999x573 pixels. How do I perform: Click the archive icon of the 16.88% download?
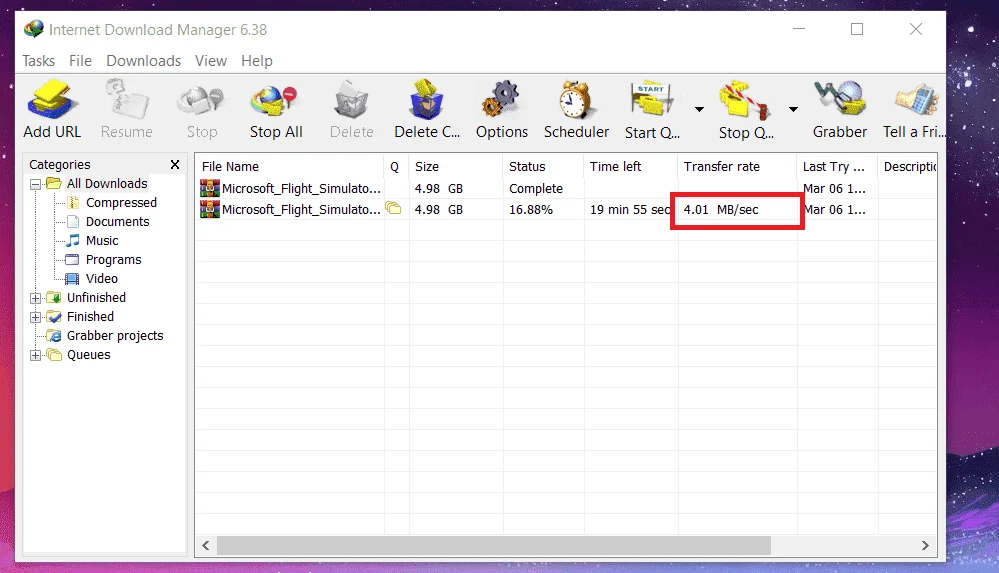pos(210,209)
